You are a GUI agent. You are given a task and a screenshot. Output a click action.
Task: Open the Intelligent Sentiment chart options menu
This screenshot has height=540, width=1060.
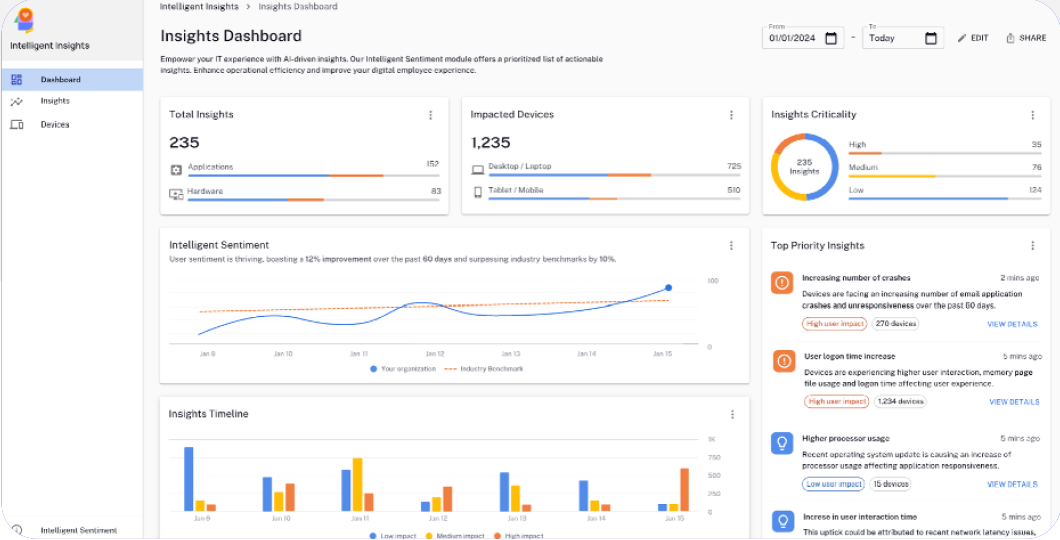click(x=732, y=245)
